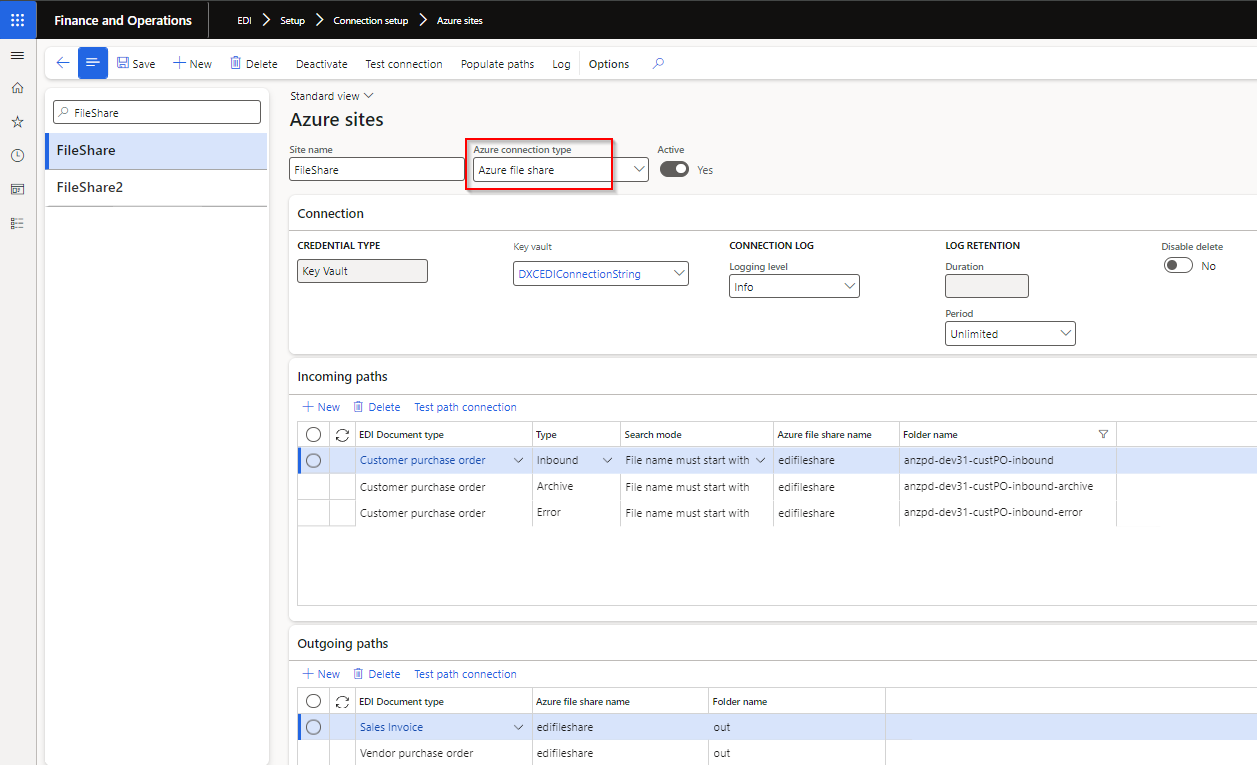This screenshot has width=1257, height=765.
Task: Expand the navigation pane hamburger icon
Action: click(17, 55)
